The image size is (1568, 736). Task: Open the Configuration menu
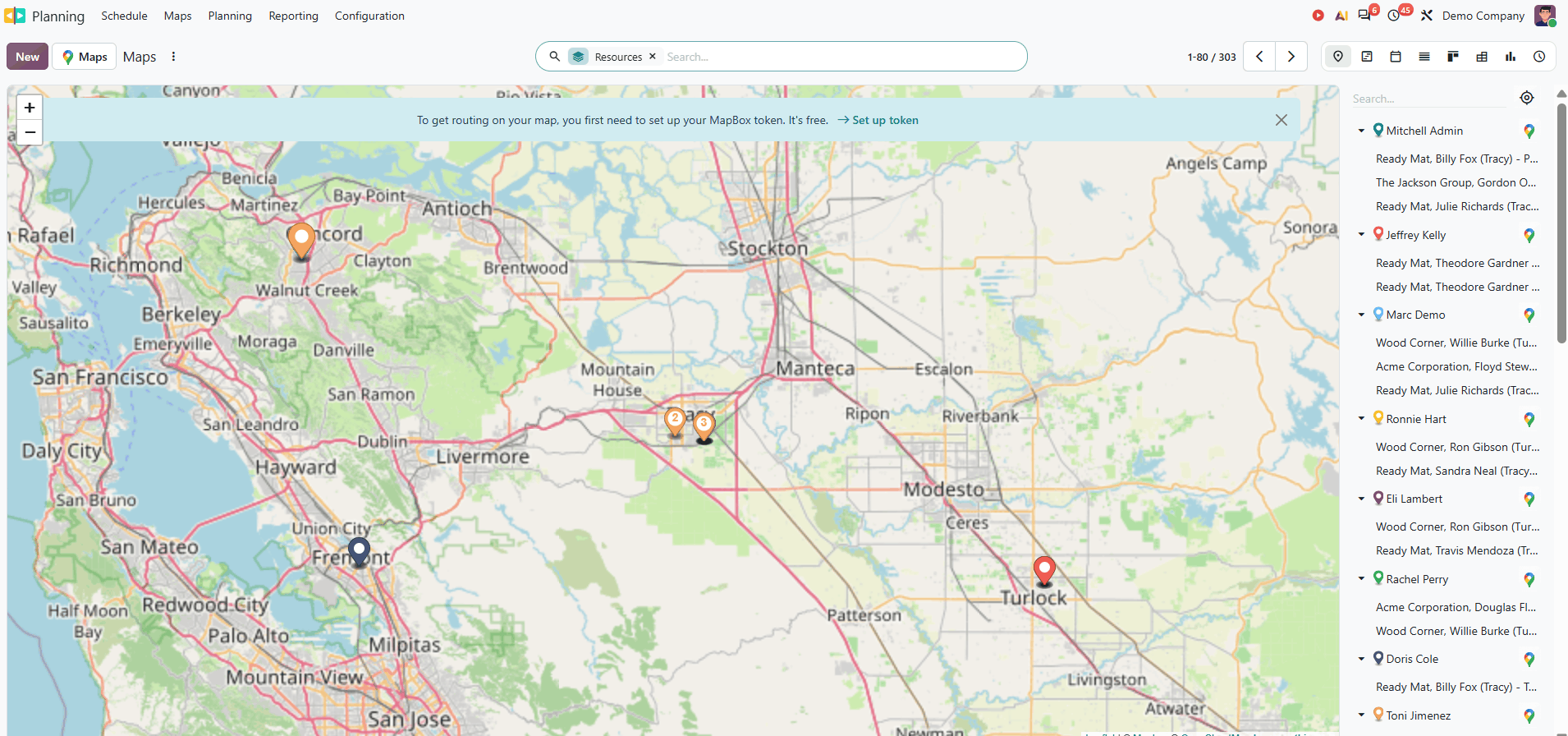(369, 16)
